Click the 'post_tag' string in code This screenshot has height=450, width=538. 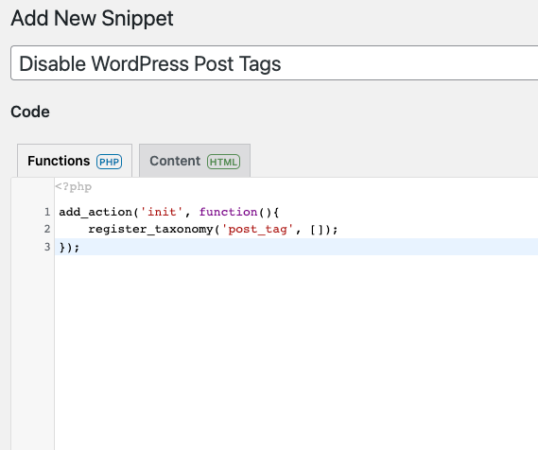pos(257,229)
